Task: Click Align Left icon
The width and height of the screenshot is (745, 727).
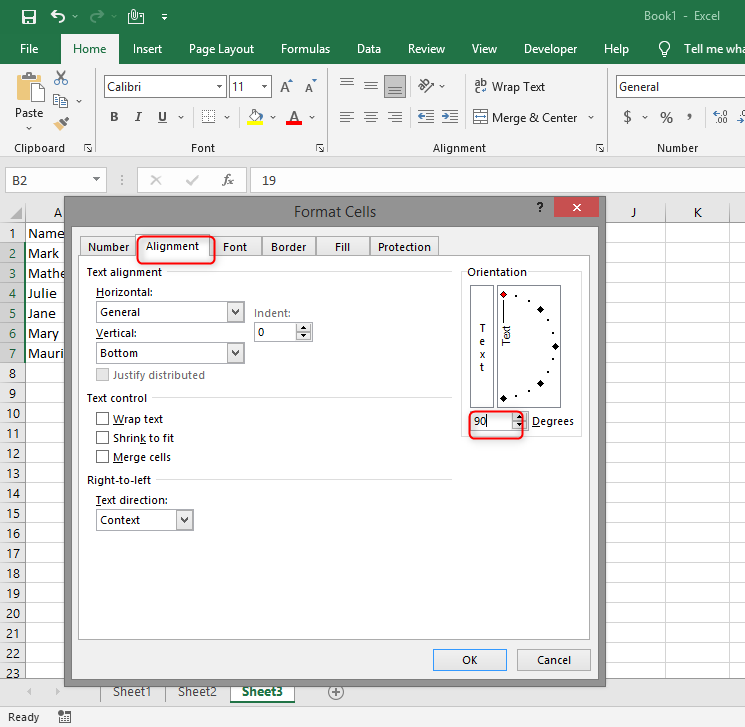Action: pyautogui.click(x=347, y=117)
